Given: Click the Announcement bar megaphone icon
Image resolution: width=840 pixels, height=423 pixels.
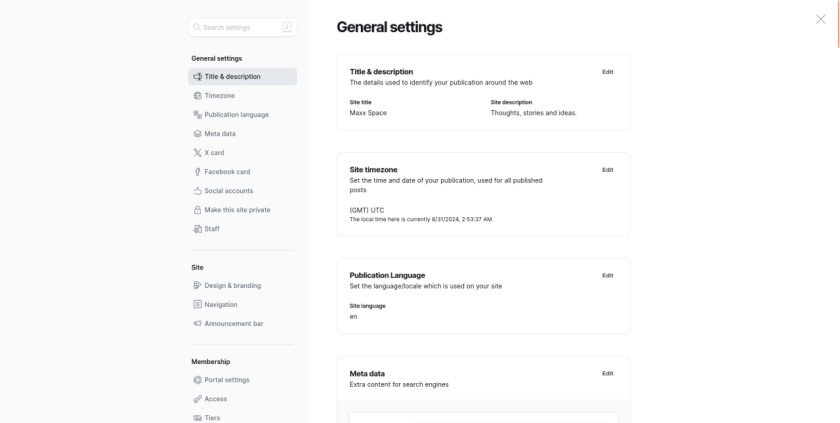Looking at the screenshot, I should tap(197, 323).
